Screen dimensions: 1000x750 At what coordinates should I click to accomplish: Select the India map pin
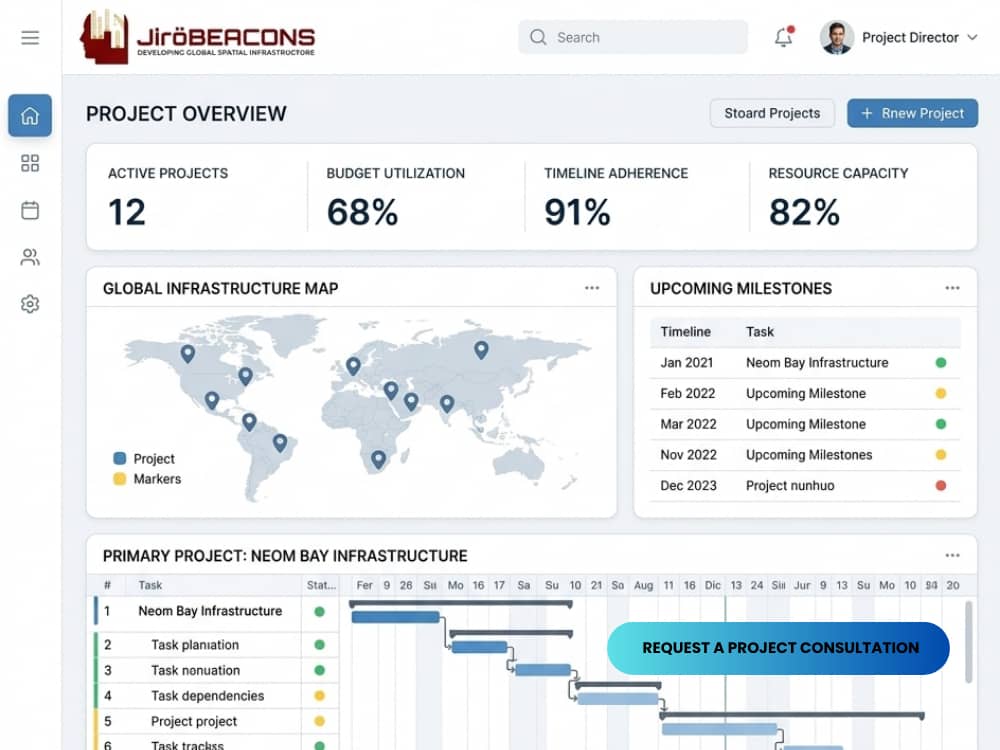[447, 403]
